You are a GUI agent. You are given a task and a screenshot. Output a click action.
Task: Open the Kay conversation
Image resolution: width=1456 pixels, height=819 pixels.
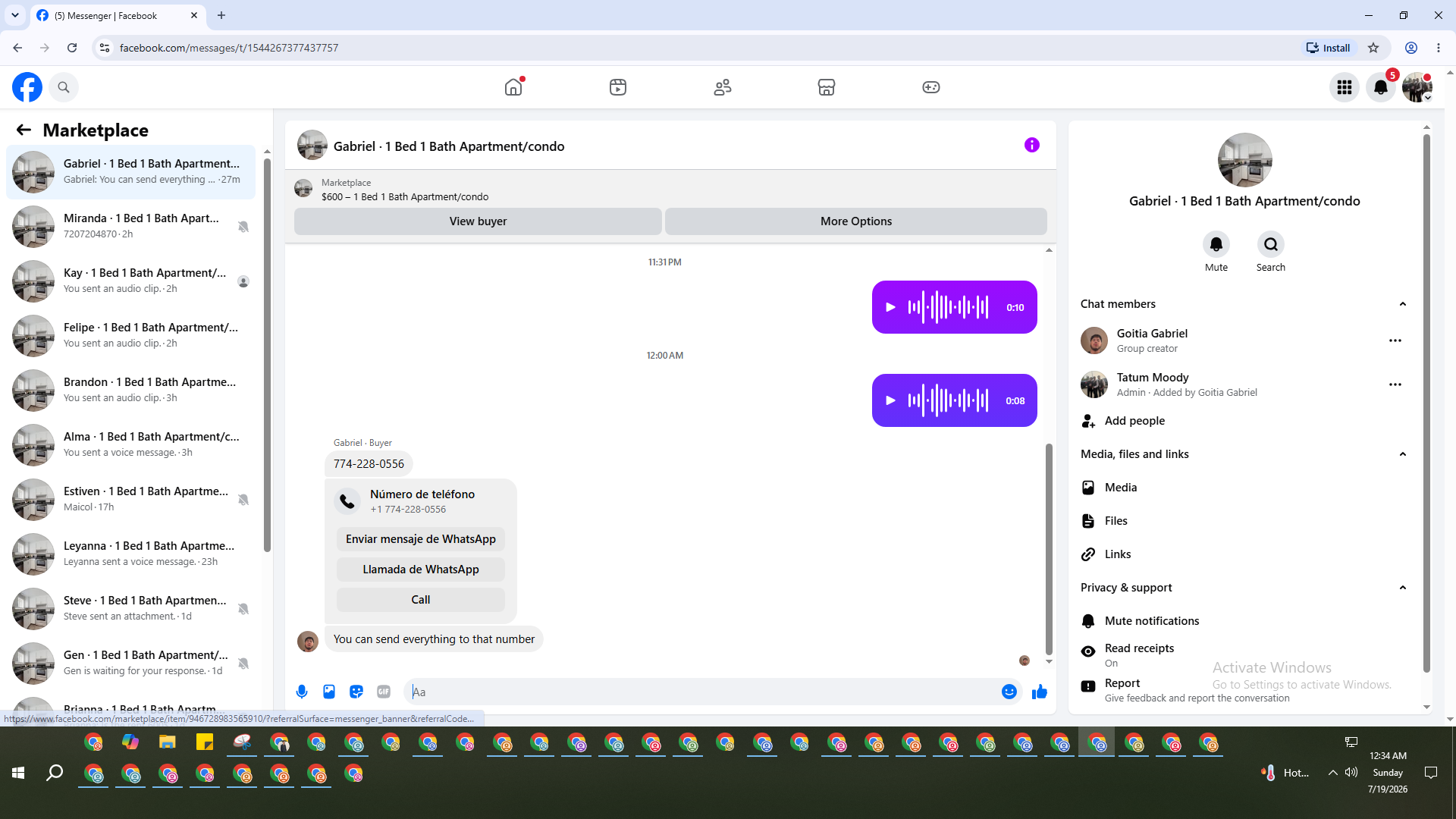click(131, 281)
